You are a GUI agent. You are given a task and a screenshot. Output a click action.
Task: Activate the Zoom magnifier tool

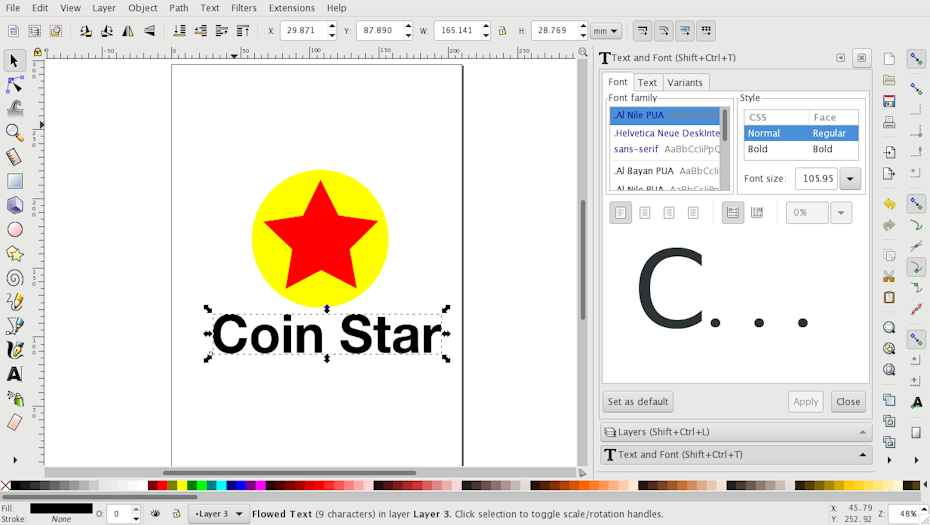(x=14, y=132)
